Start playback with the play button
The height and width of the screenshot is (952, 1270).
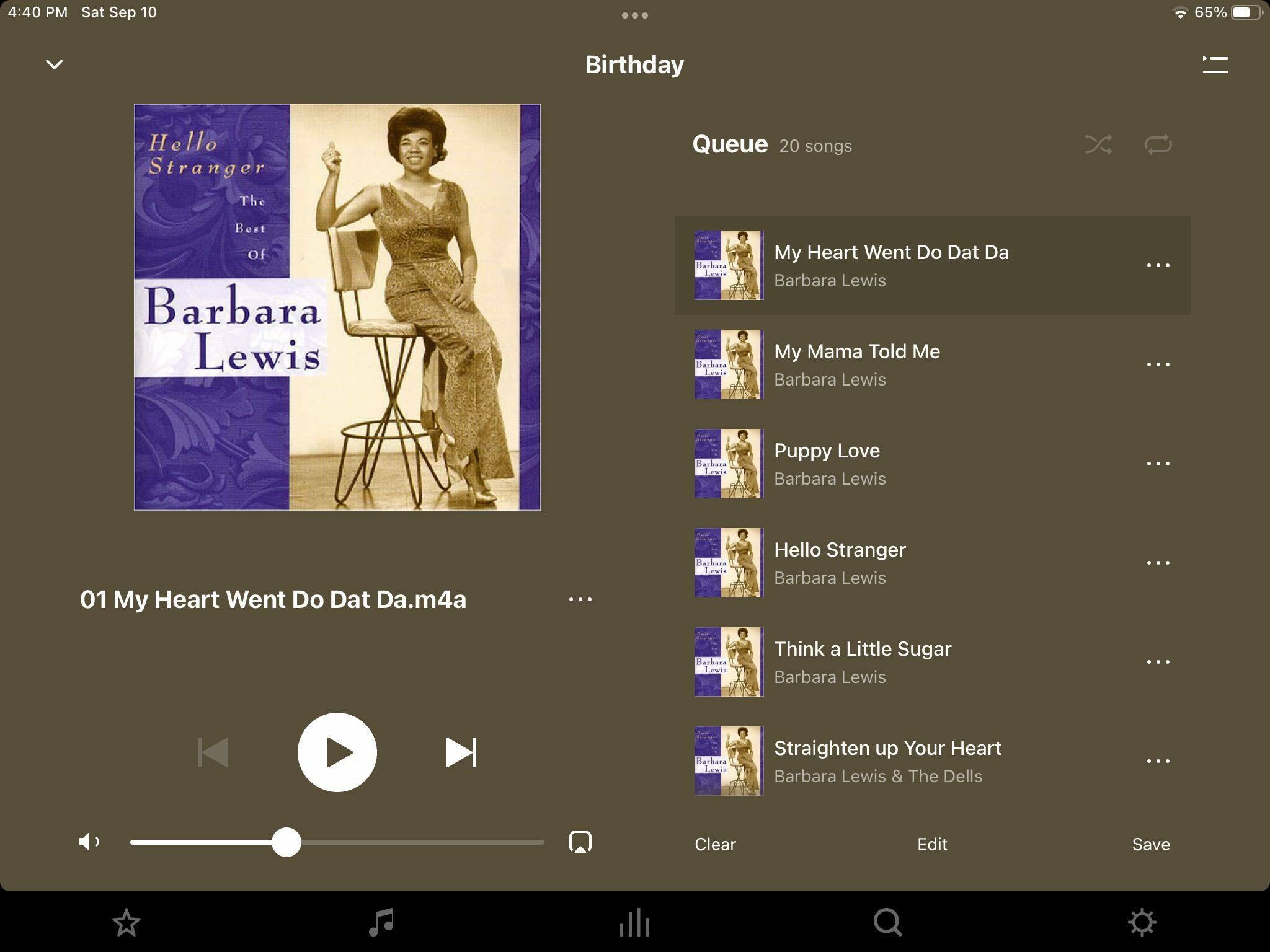337,752
